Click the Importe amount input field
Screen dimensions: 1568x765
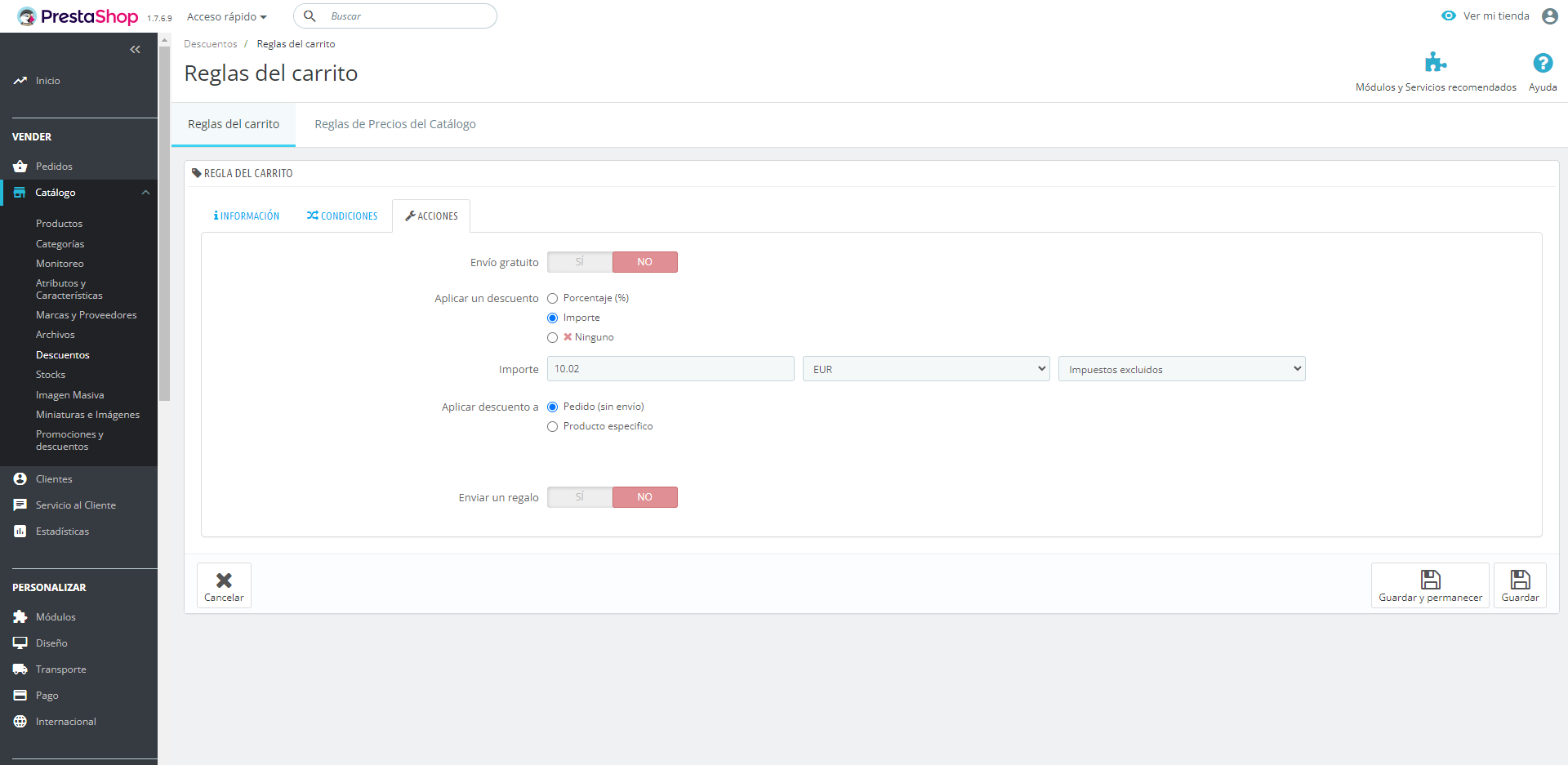coord(670,369)
